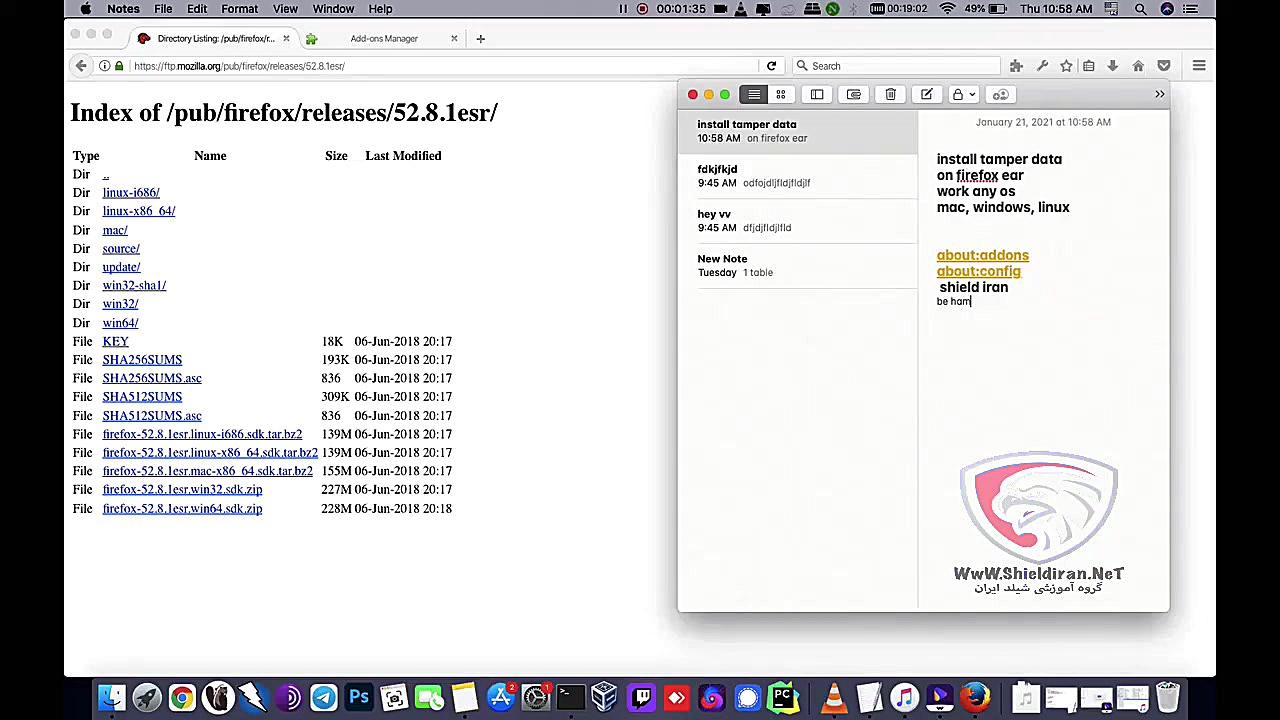Image resolution: width=1280 pixels, height=720 pixels.
Task: Open the win64/ directory
Action: pos(120,323)
